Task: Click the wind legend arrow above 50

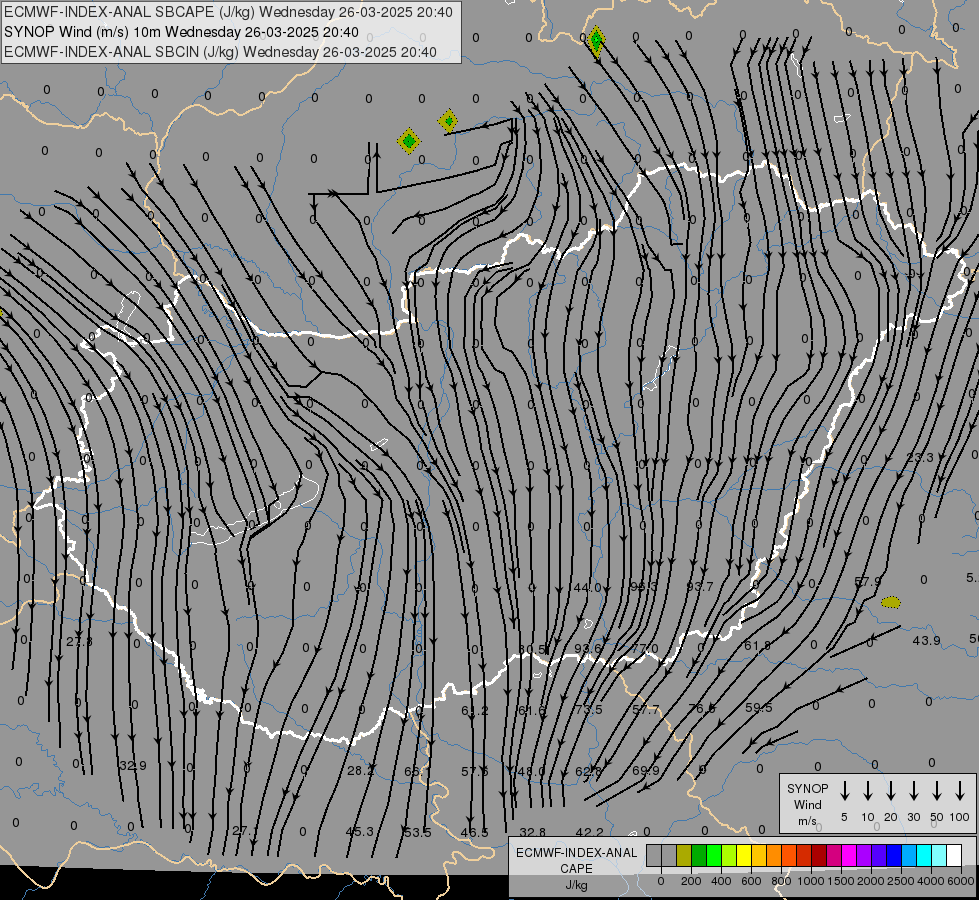Action: [x=937, y=791]
